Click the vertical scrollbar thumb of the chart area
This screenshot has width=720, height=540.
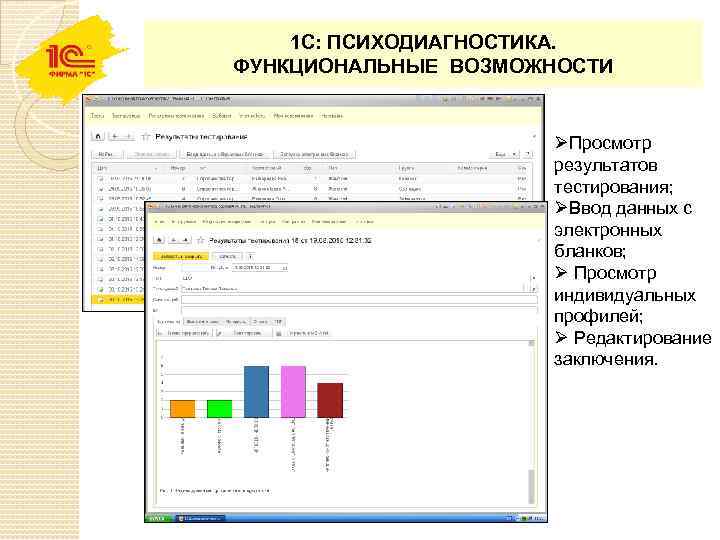[532, 486]
